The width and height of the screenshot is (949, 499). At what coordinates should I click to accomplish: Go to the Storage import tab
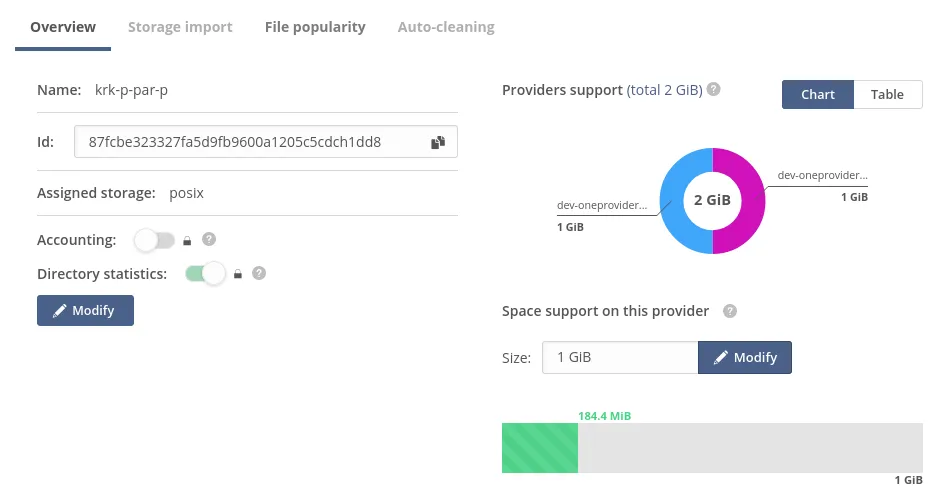tap(180, 27)
